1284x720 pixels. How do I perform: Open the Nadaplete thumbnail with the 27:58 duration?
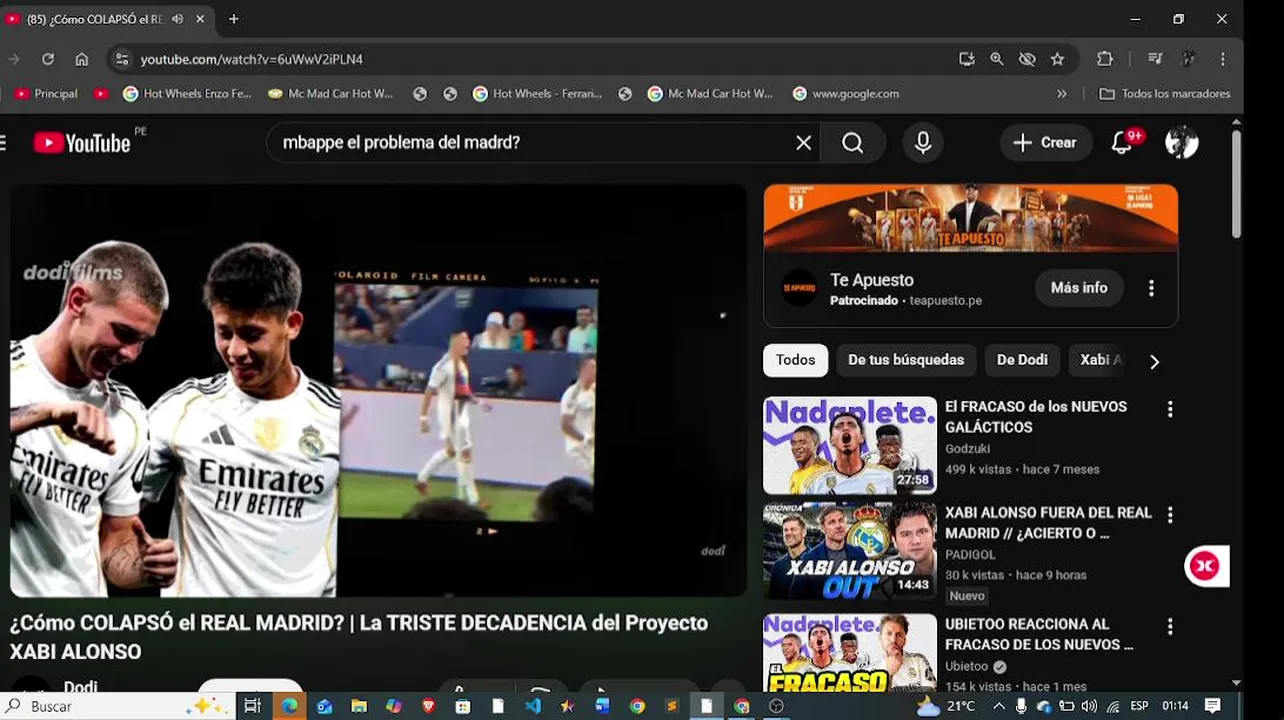point(850,446)
